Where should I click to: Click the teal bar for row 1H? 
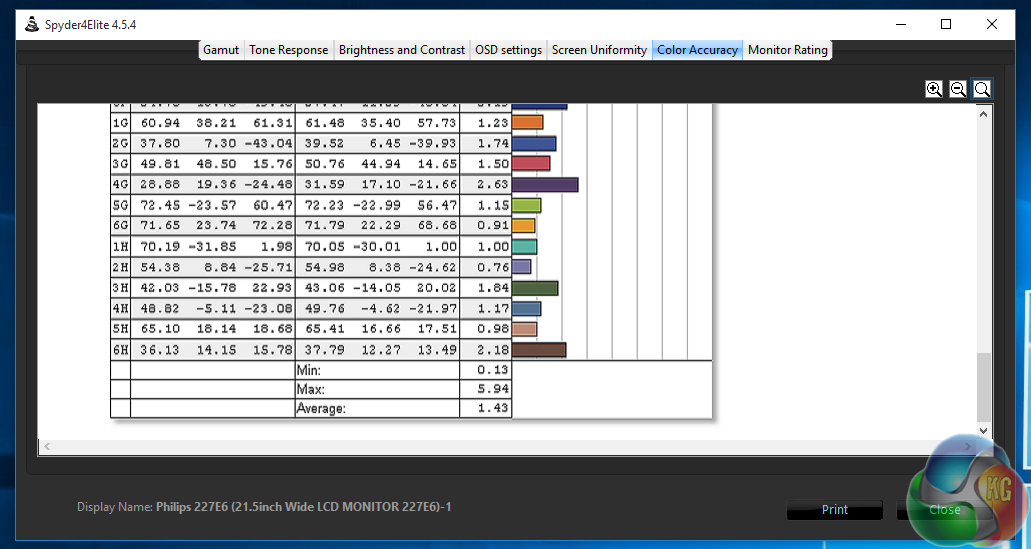point(525,247)
